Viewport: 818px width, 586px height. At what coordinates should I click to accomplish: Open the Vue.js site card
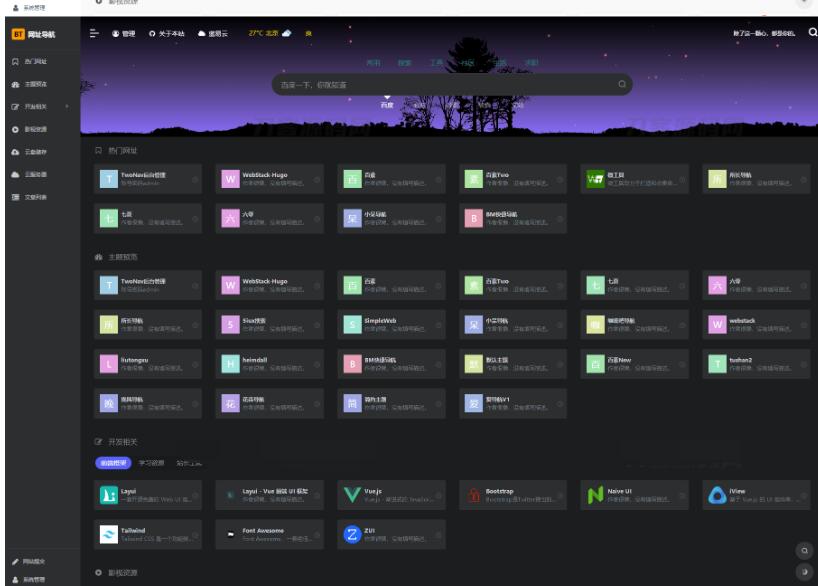pos(391,495)
